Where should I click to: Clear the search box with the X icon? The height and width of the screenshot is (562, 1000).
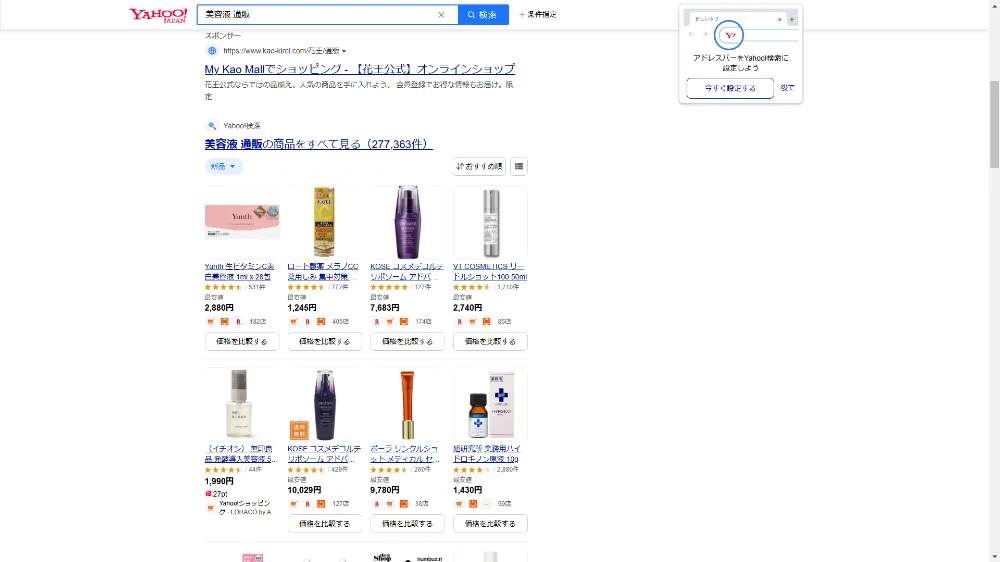coord(441,15)
